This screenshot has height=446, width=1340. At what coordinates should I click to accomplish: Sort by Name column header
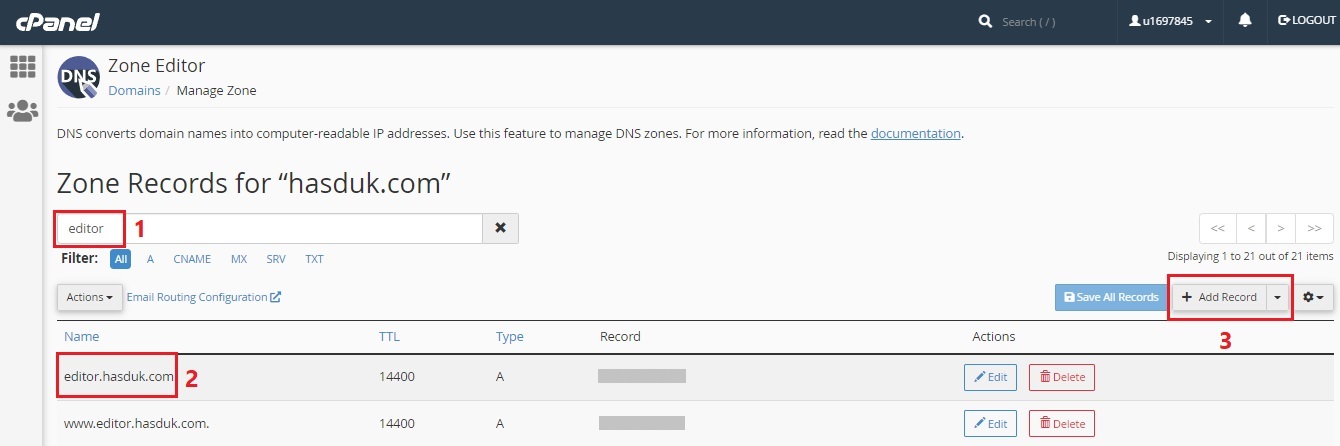click(x=82, y=337)
